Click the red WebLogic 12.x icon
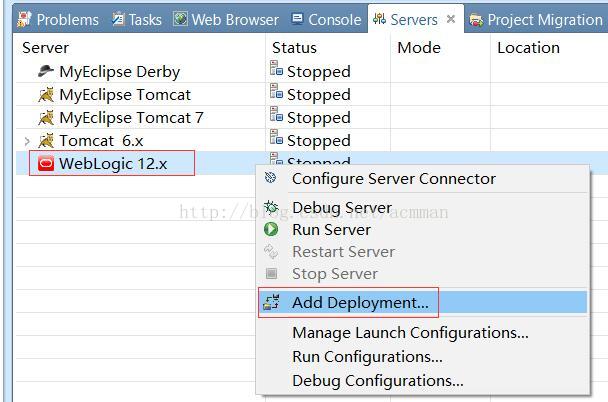The image size is (608, 402). [46, 163]
